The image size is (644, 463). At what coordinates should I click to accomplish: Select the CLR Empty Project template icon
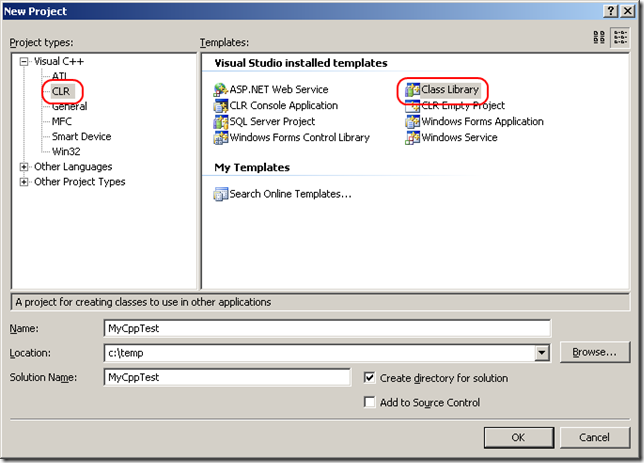(412, 106)
